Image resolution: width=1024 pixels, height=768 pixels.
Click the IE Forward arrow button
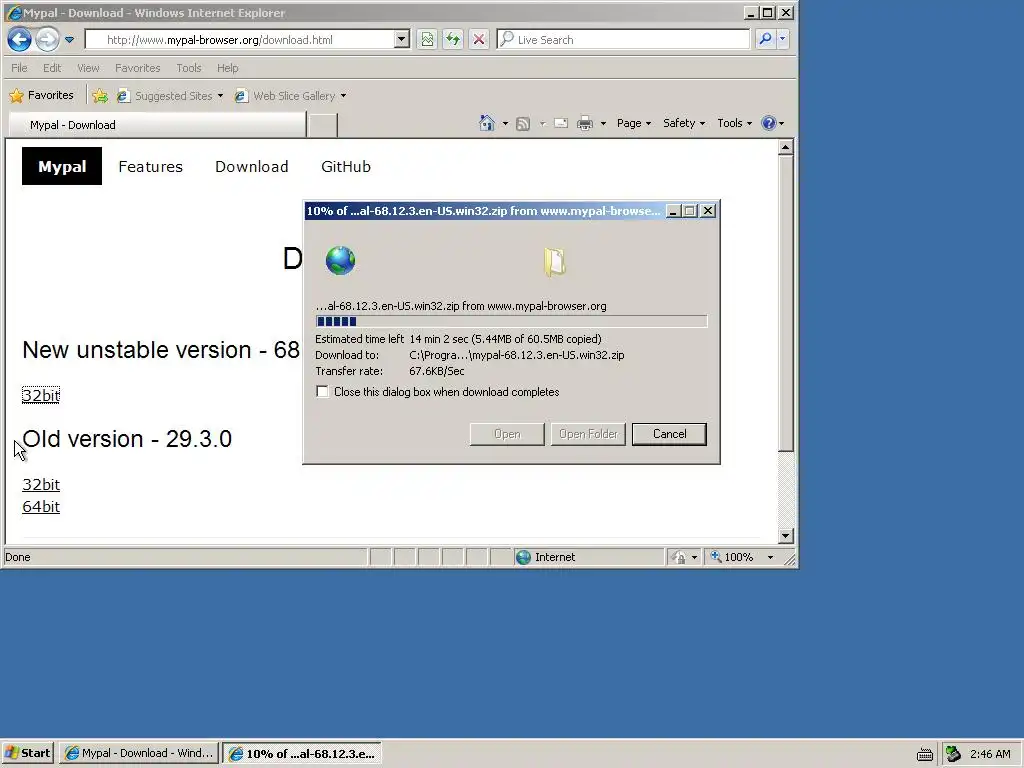(47, 40)
